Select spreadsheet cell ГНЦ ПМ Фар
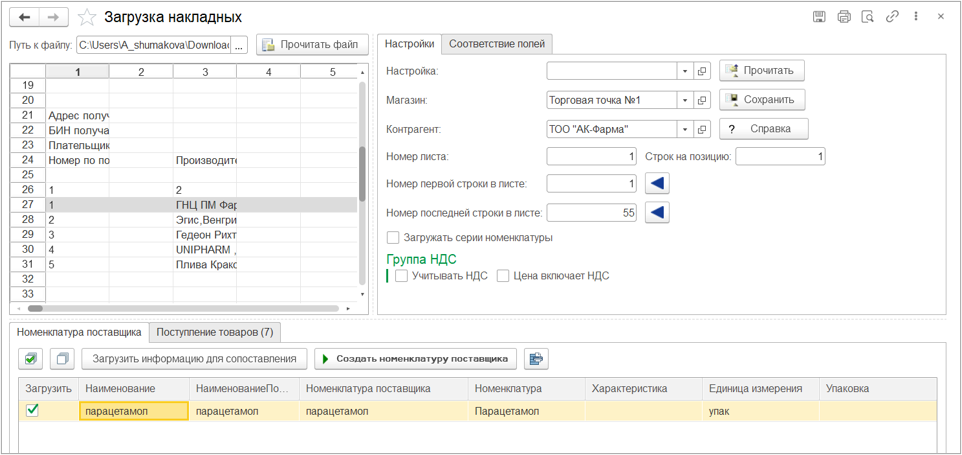 (x=205, y=205)
